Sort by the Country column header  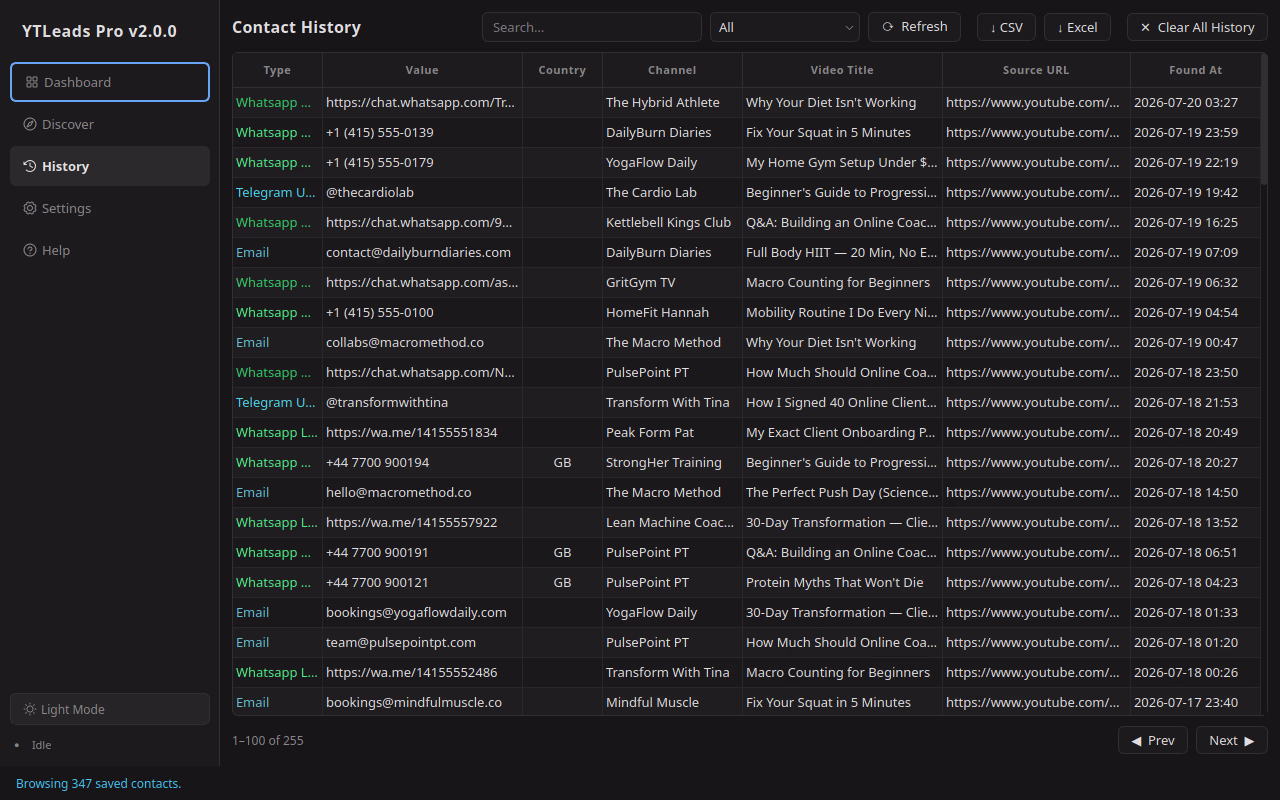tap(562, 70)
